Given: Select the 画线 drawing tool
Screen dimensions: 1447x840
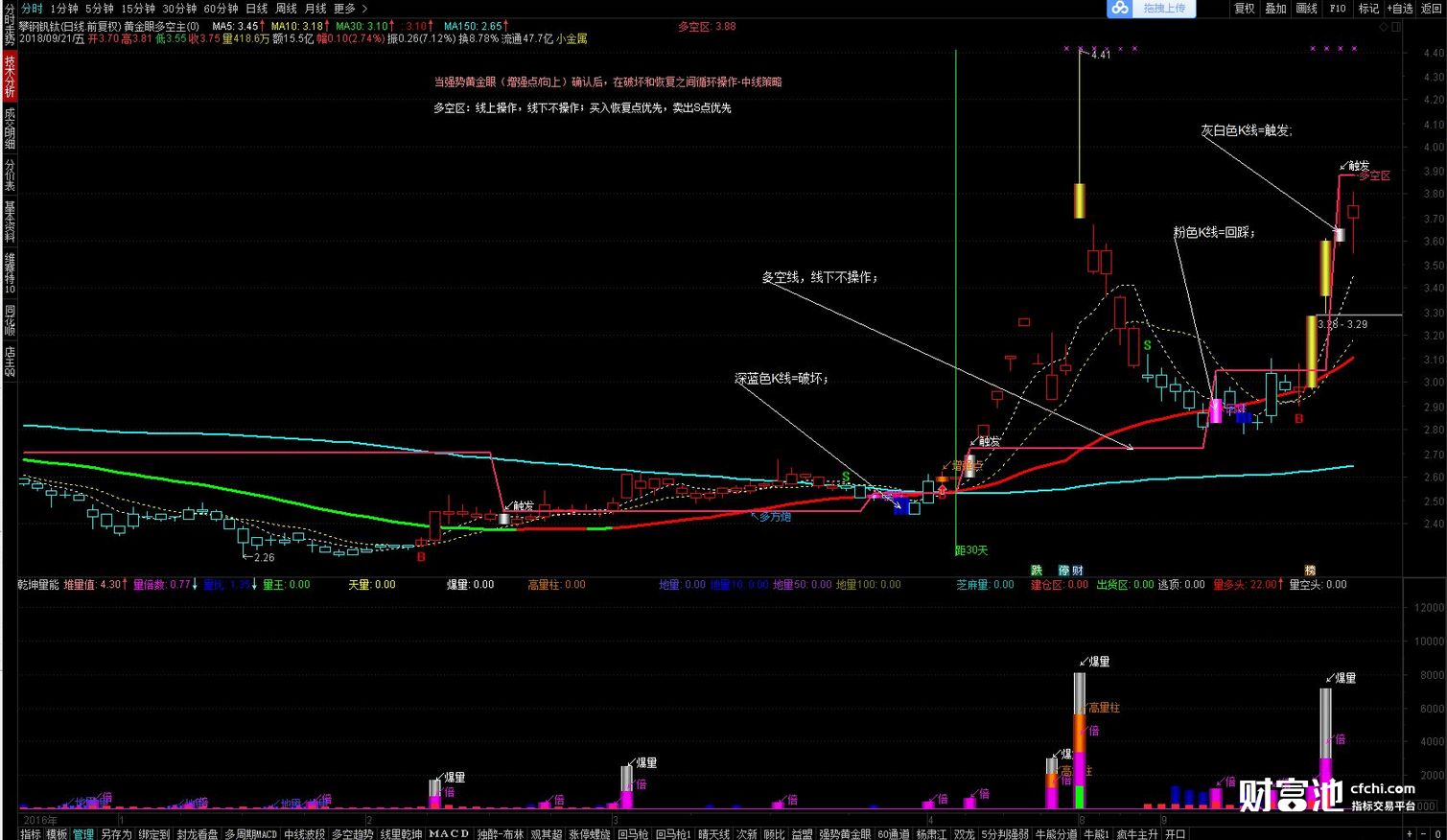Looking at the screenshot, I should coord(1306,8).
